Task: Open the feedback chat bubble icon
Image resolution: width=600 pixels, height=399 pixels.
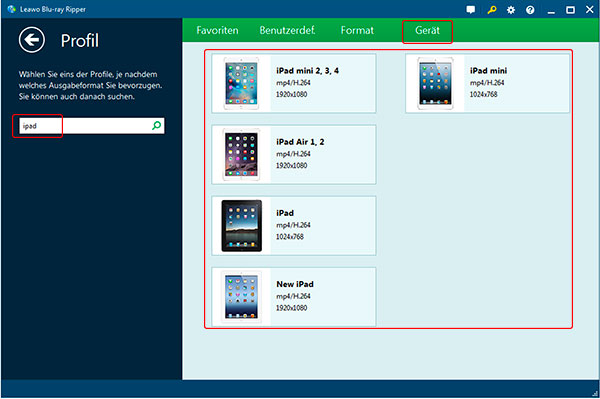Action: pos(471,10)
